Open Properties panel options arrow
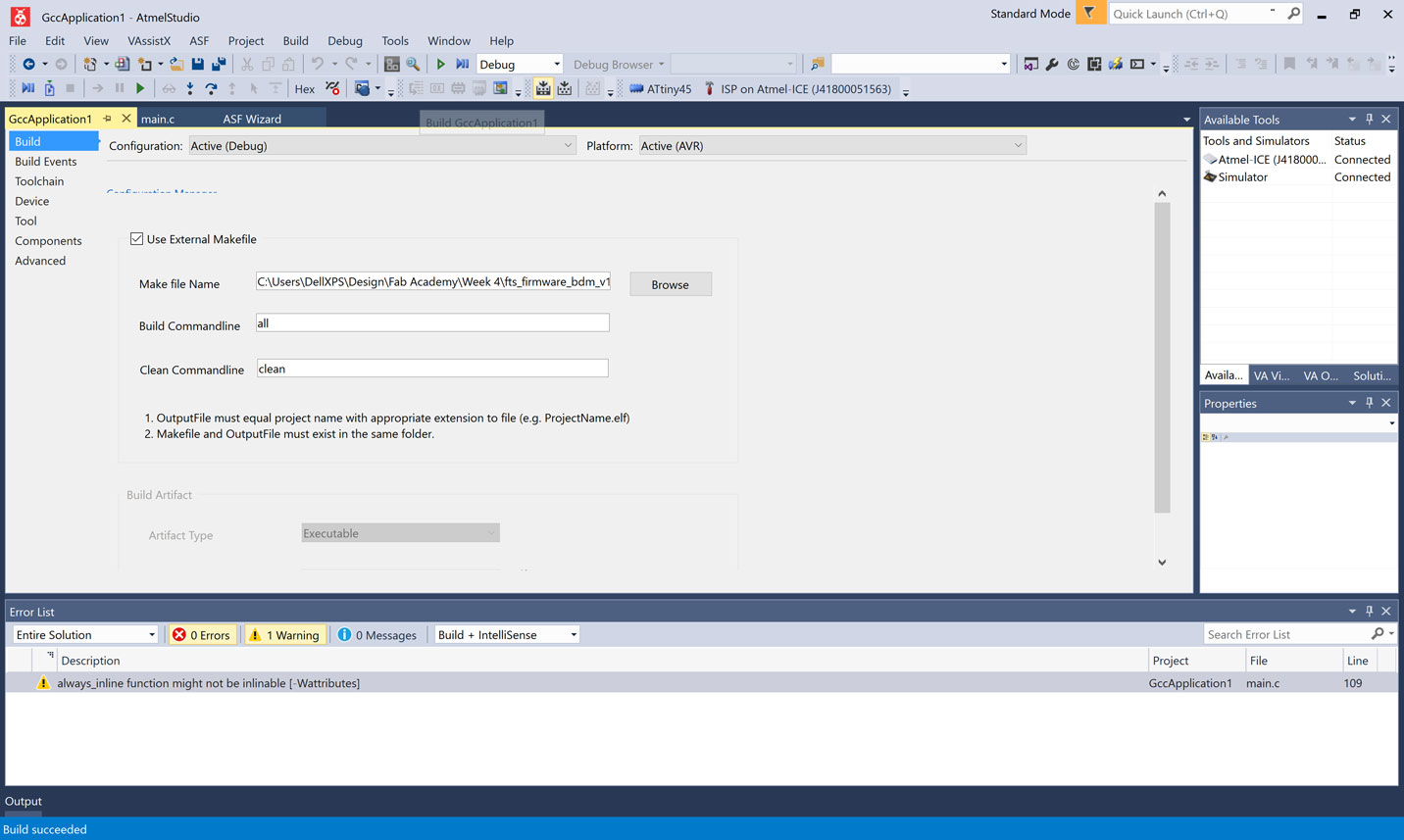The image size is (1404, 840). (x=1352, y=402)
